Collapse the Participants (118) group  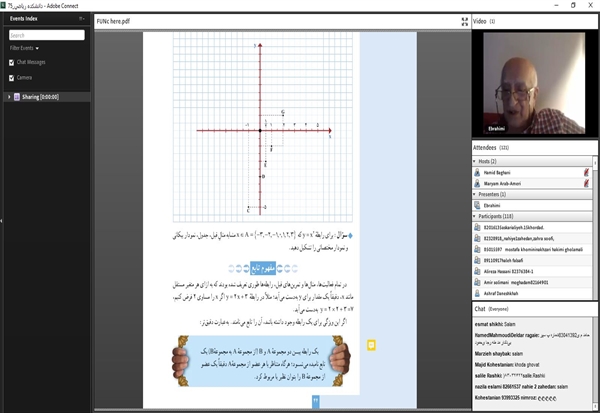pyautogui.click(x=474, y=216)
